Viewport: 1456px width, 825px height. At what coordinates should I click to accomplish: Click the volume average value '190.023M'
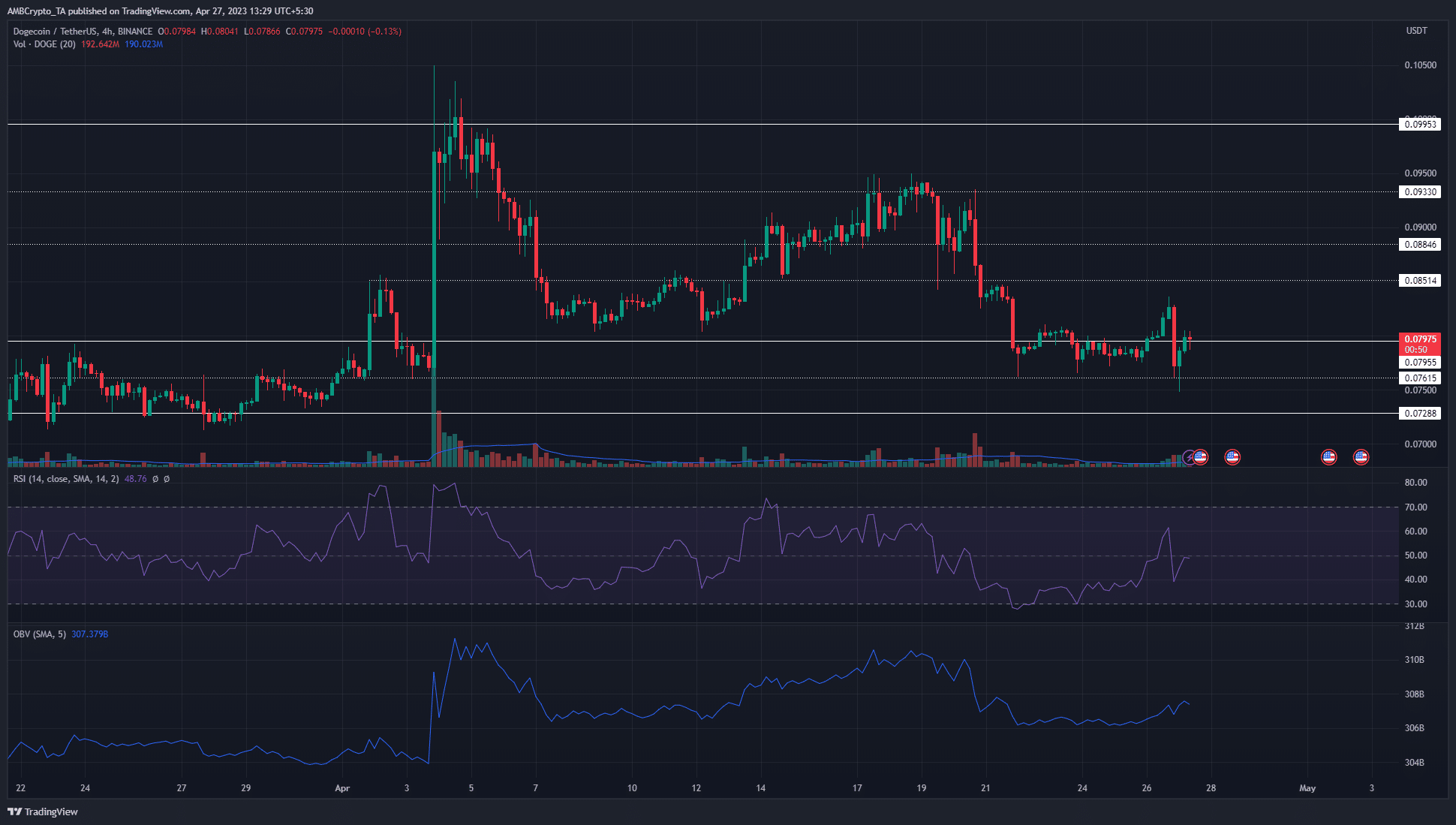(x=144, y=44)
